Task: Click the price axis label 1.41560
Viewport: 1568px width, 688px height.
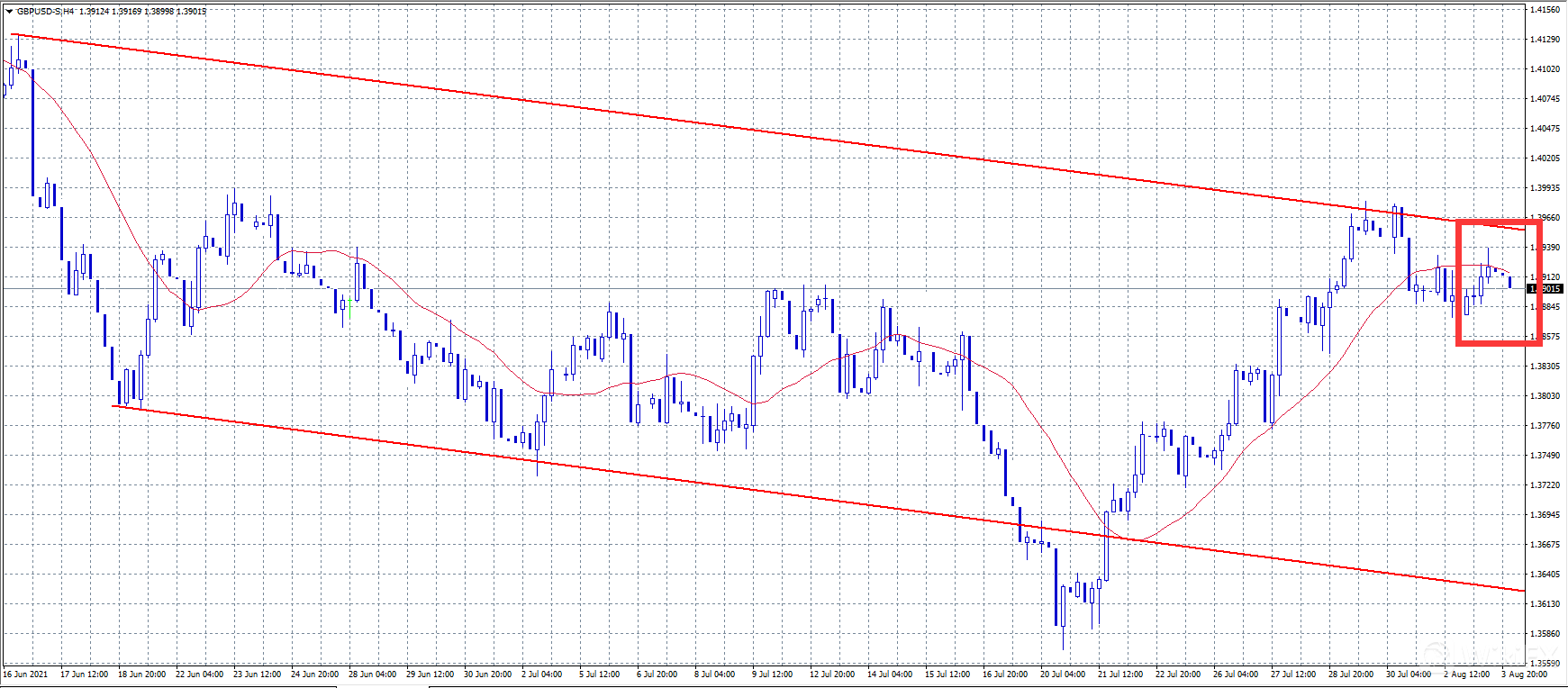Action: [x=1545, y=10]
